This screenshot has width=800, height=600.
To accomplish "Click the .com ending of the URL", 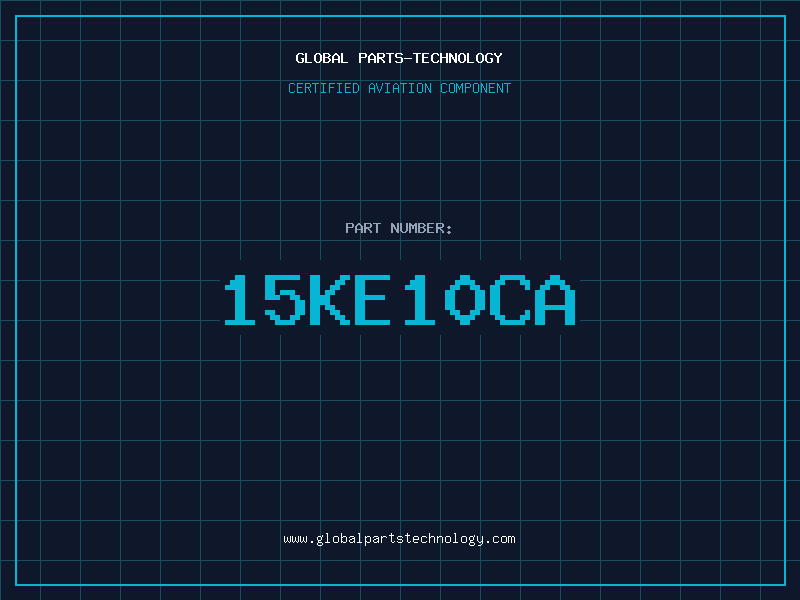I will click(500, 539).
